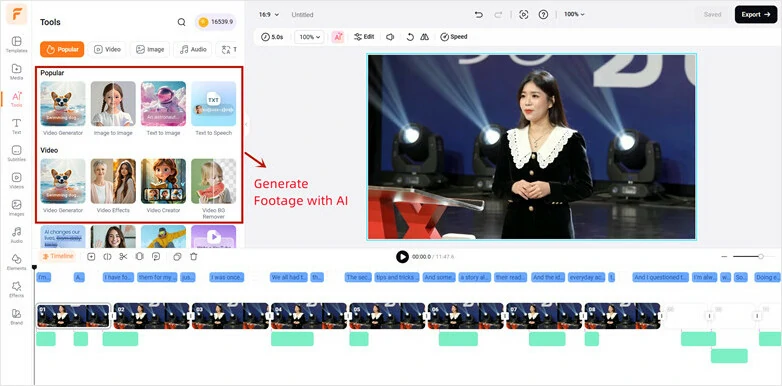The image size is (782, 386).
Task: Open the Video Creator tool
Action: (x=163, y=186)
